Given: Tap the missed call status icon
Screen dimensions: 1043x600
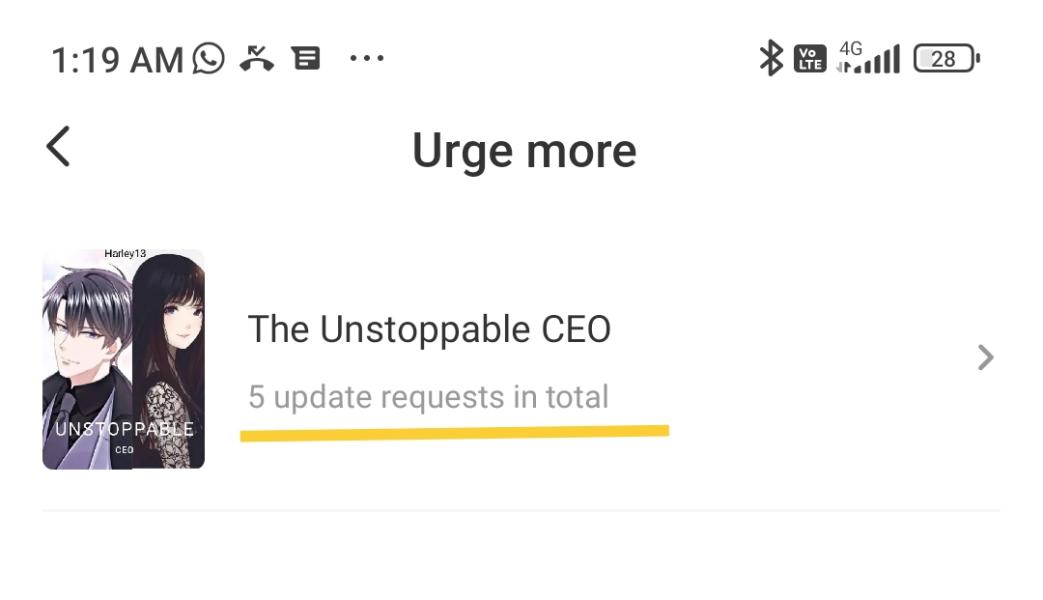Looking at the screenshot, I should 257,59.
